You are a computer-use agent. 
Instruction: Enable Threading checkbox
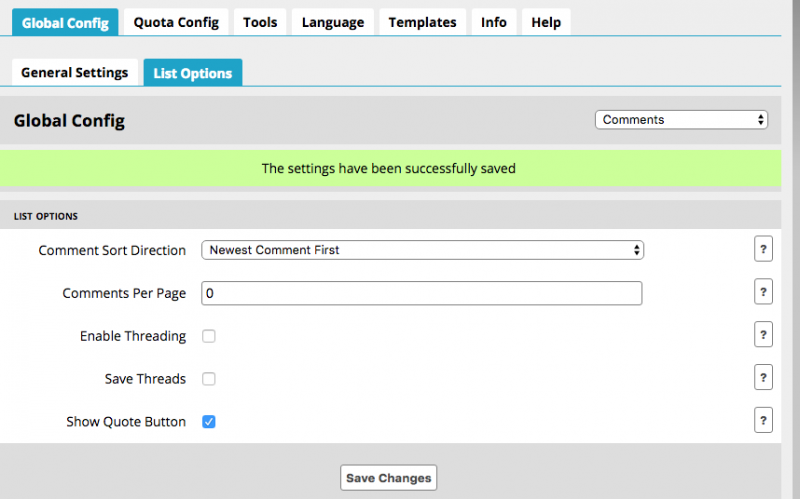click(x=209, y=336)
